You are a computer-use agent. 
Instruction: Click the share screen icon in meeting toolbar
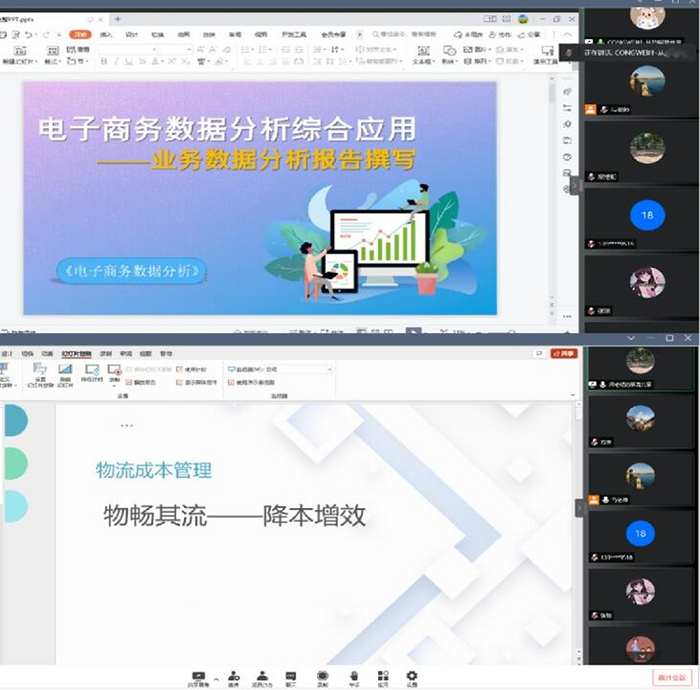pos(198,676)
